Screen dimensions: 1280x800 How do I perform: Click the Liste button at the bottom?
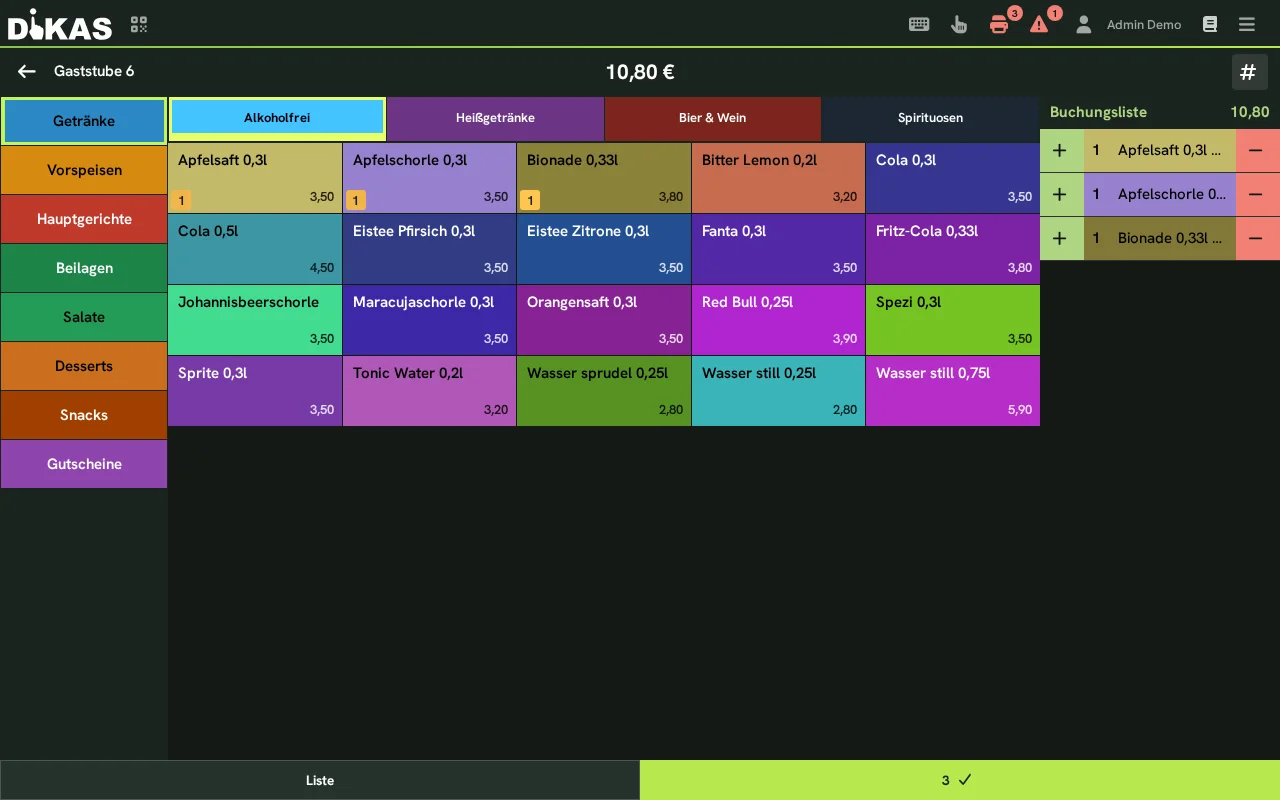point(320,780)
